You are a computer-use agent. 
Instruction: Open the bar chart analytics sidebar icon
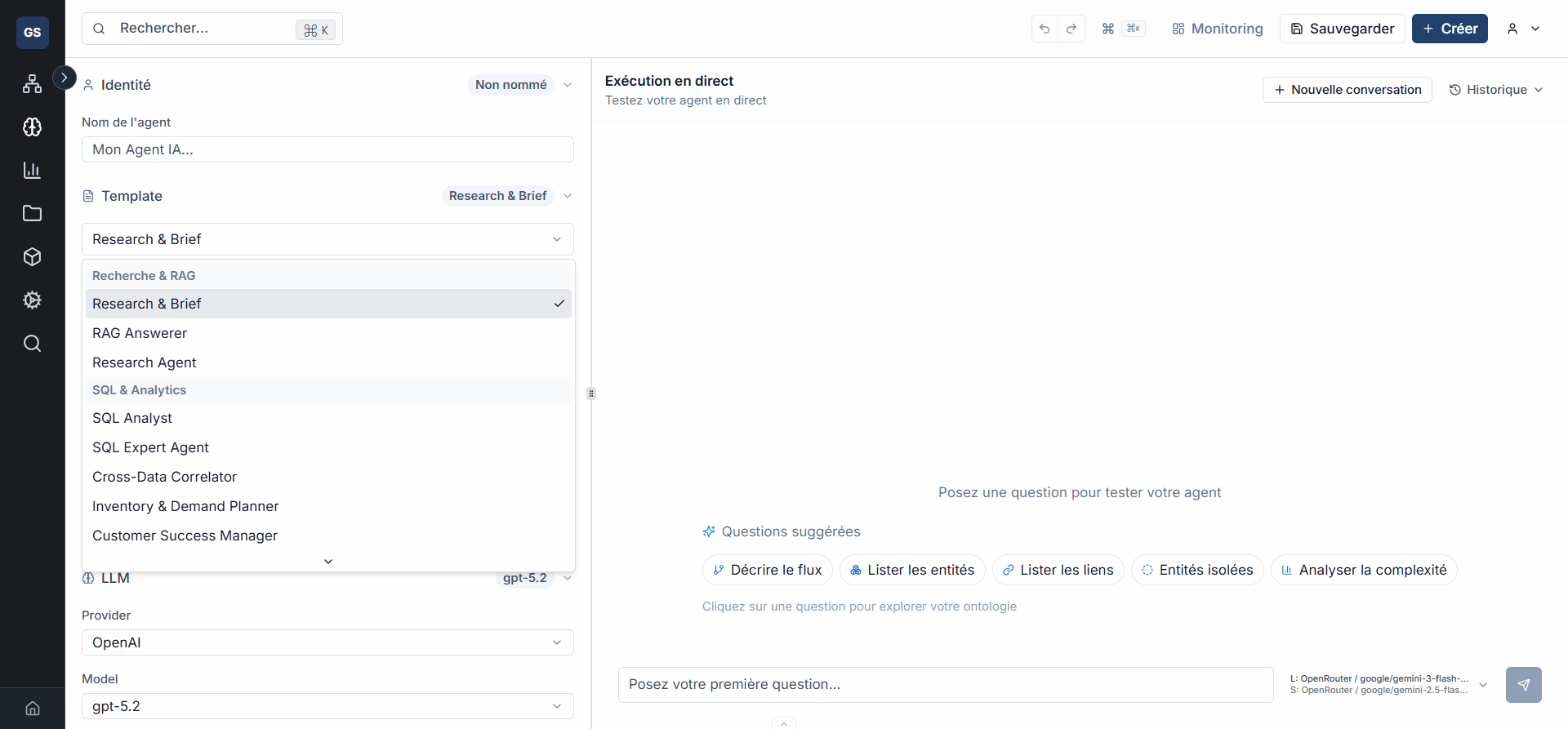coord(32,170)
